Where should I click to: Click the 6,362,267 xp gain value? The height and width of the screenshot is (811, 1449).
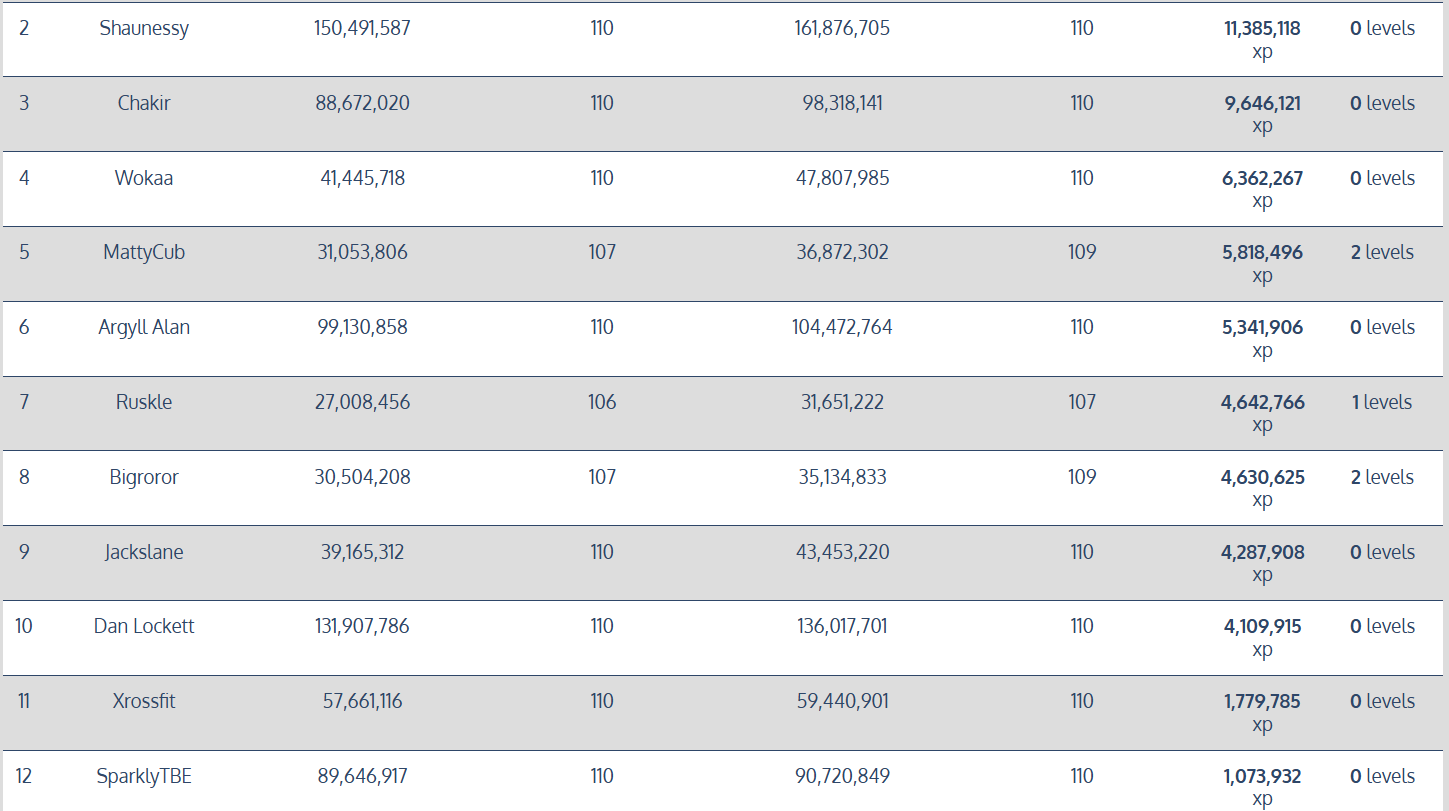pos(1262,179)
